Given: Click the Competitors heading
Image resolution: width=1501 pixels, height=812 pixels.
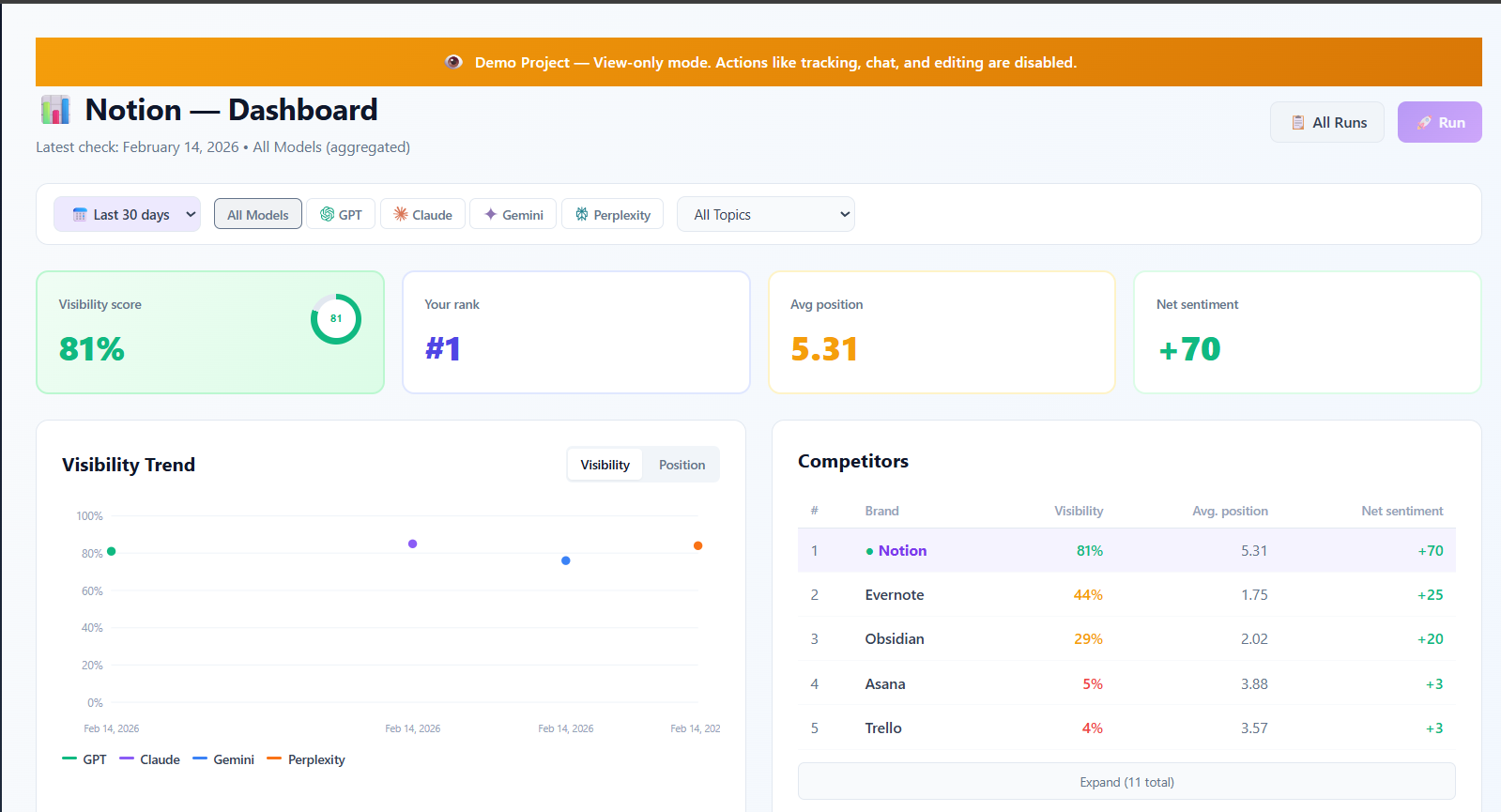Looking at the screenshot, I should [853, 461].
